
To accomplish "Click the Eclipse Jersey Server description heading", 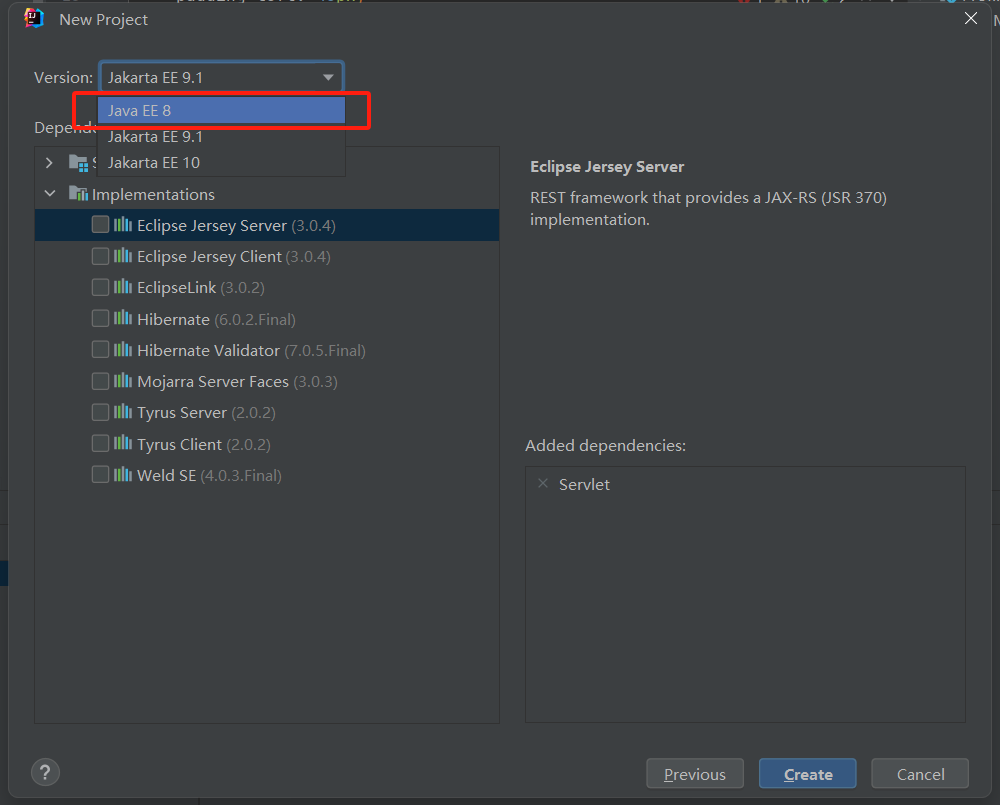I will pyautogui.click(x=607, y=166).
